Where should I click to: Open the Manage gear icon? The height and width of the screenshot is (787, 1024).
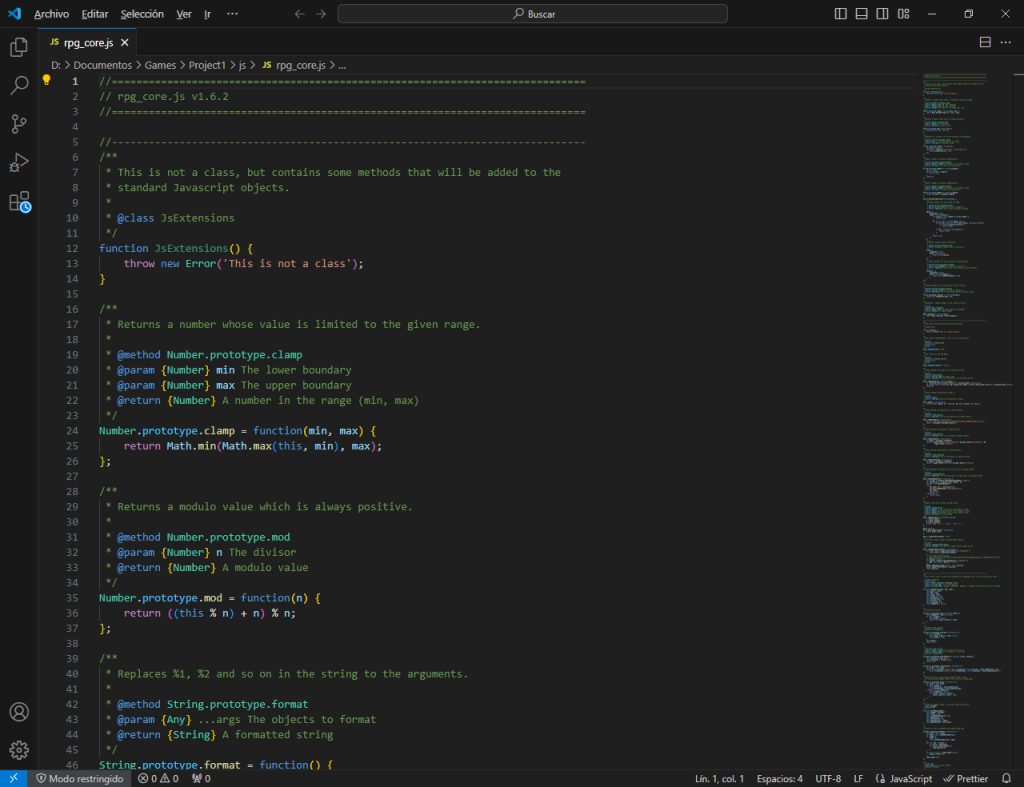click(x=19, y=750)
